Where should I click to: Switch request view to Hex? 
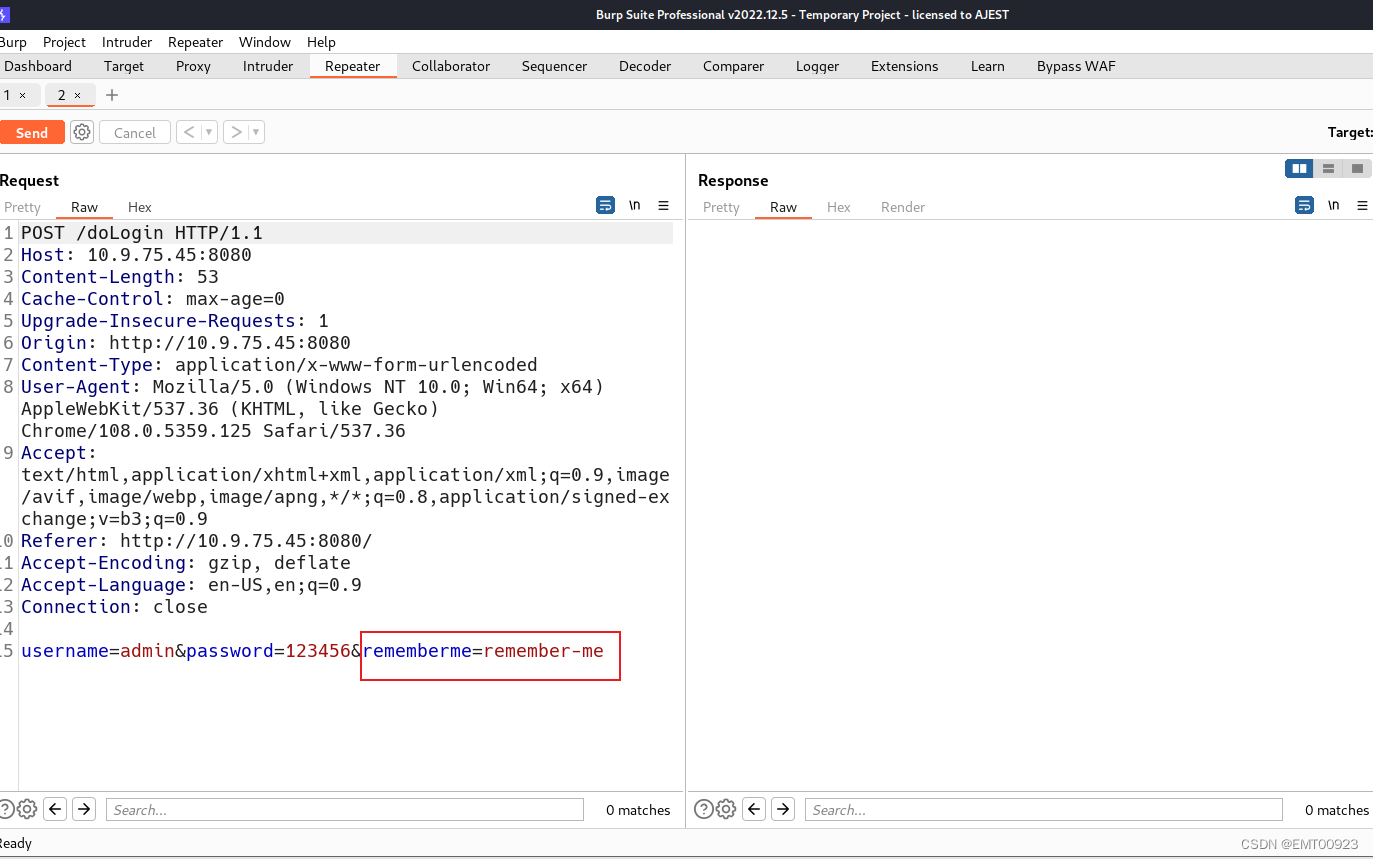(x=140, y=207)
